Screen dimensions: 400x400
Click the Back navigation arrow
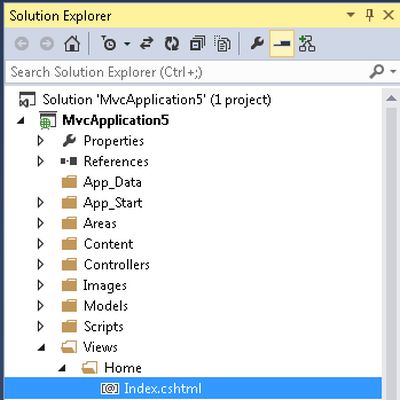pyautogui.click(x=22, y=44)
